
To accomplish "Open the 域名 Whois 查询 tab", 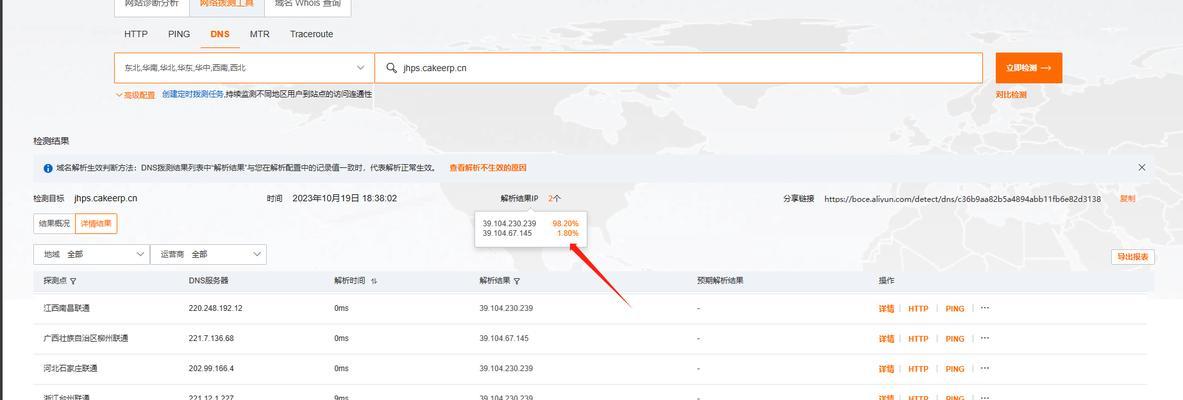I will point(308,4).
